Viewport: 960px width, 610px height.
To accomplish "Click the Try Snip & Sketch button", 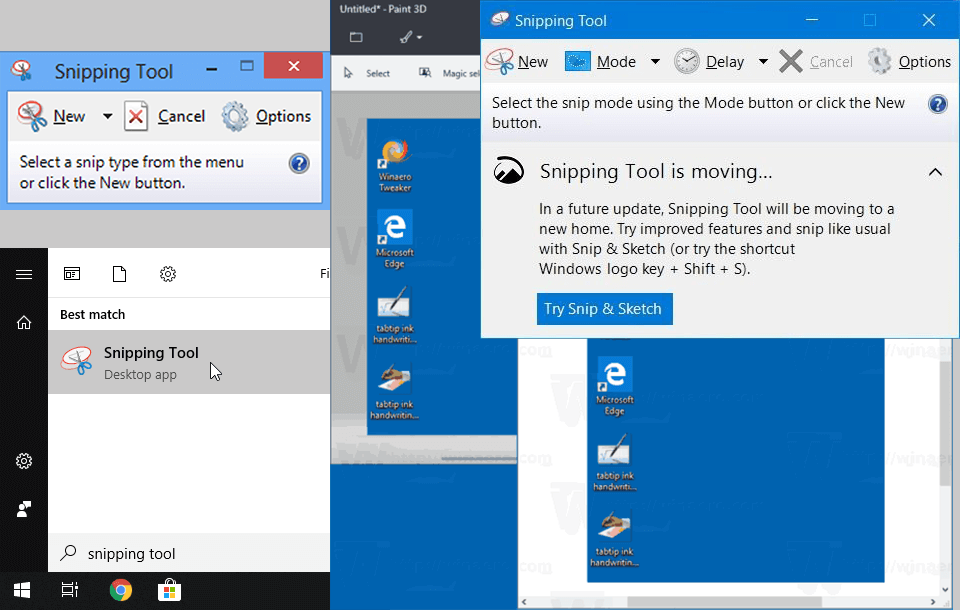I will coord(604,309).
